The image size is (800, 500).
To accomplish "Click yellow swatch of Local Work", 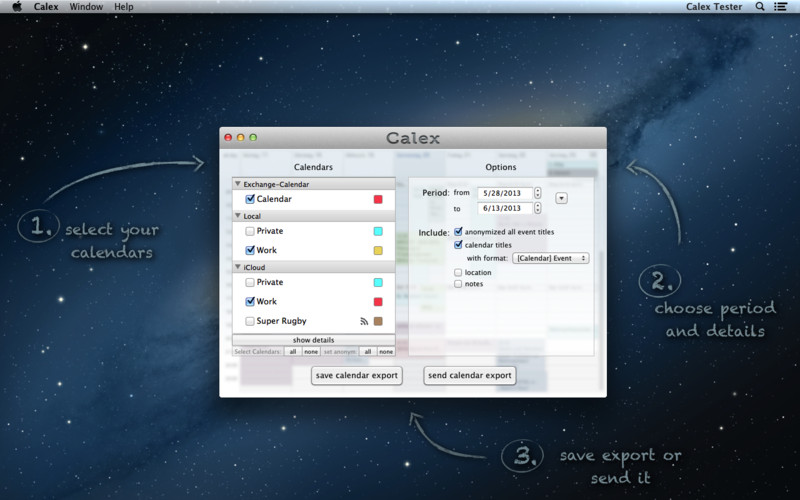I will tap(378, 251).
